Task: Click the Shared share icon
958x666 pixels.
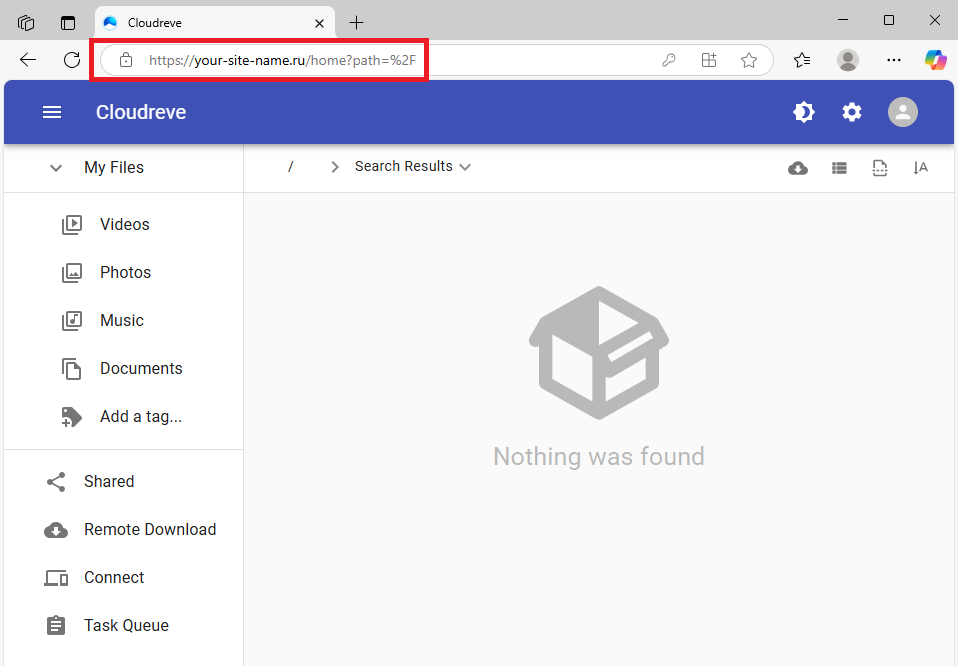Action: (56, 482)
